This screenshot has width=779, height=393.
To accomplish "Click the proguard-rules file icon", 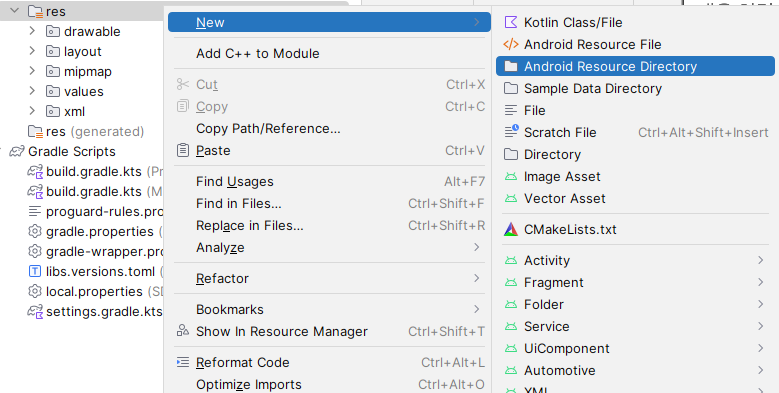I will [35, 212].
